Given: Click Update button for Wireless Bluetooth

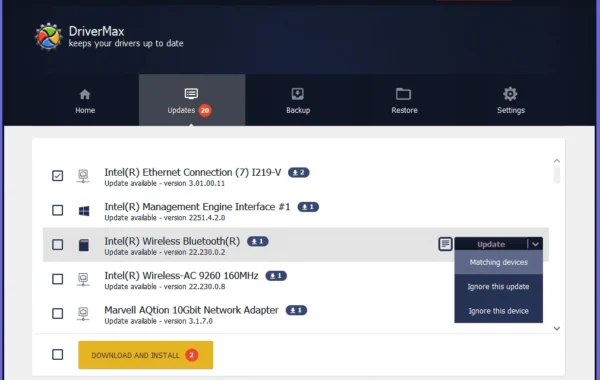Looking at the screenshot, I should click(491, 244).
